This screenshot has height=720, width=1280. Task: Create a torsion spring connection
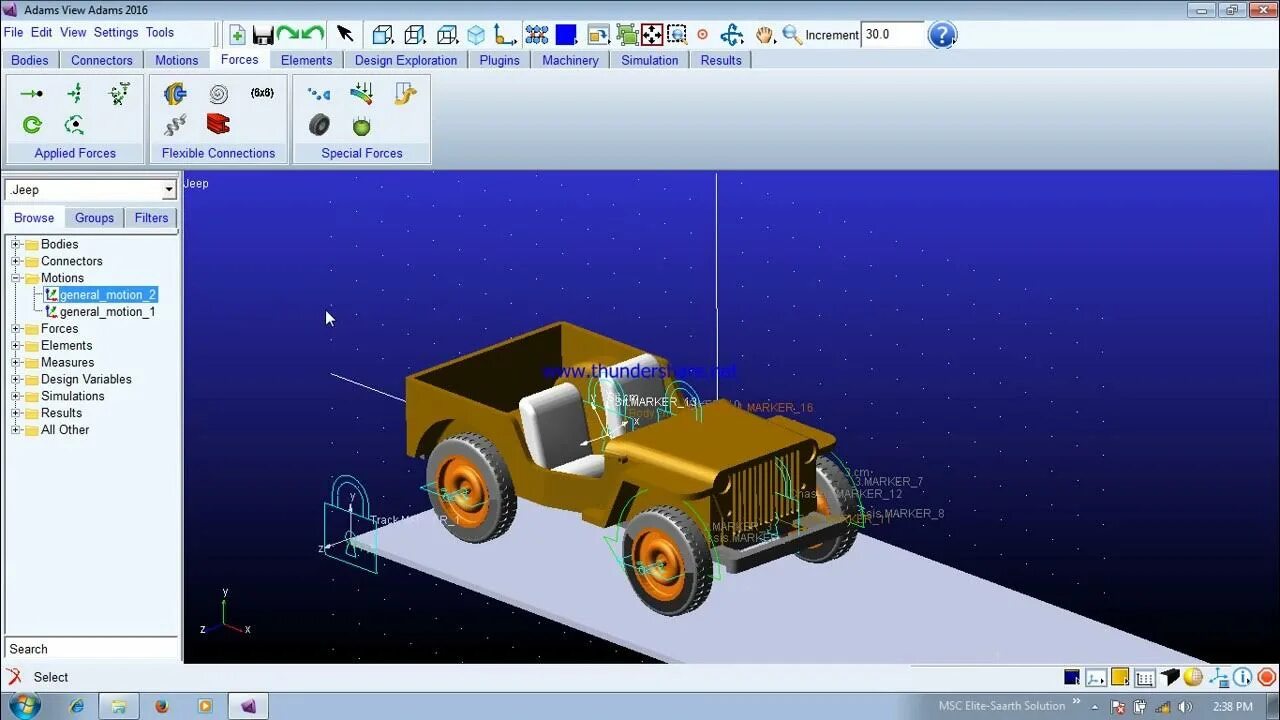218,94
